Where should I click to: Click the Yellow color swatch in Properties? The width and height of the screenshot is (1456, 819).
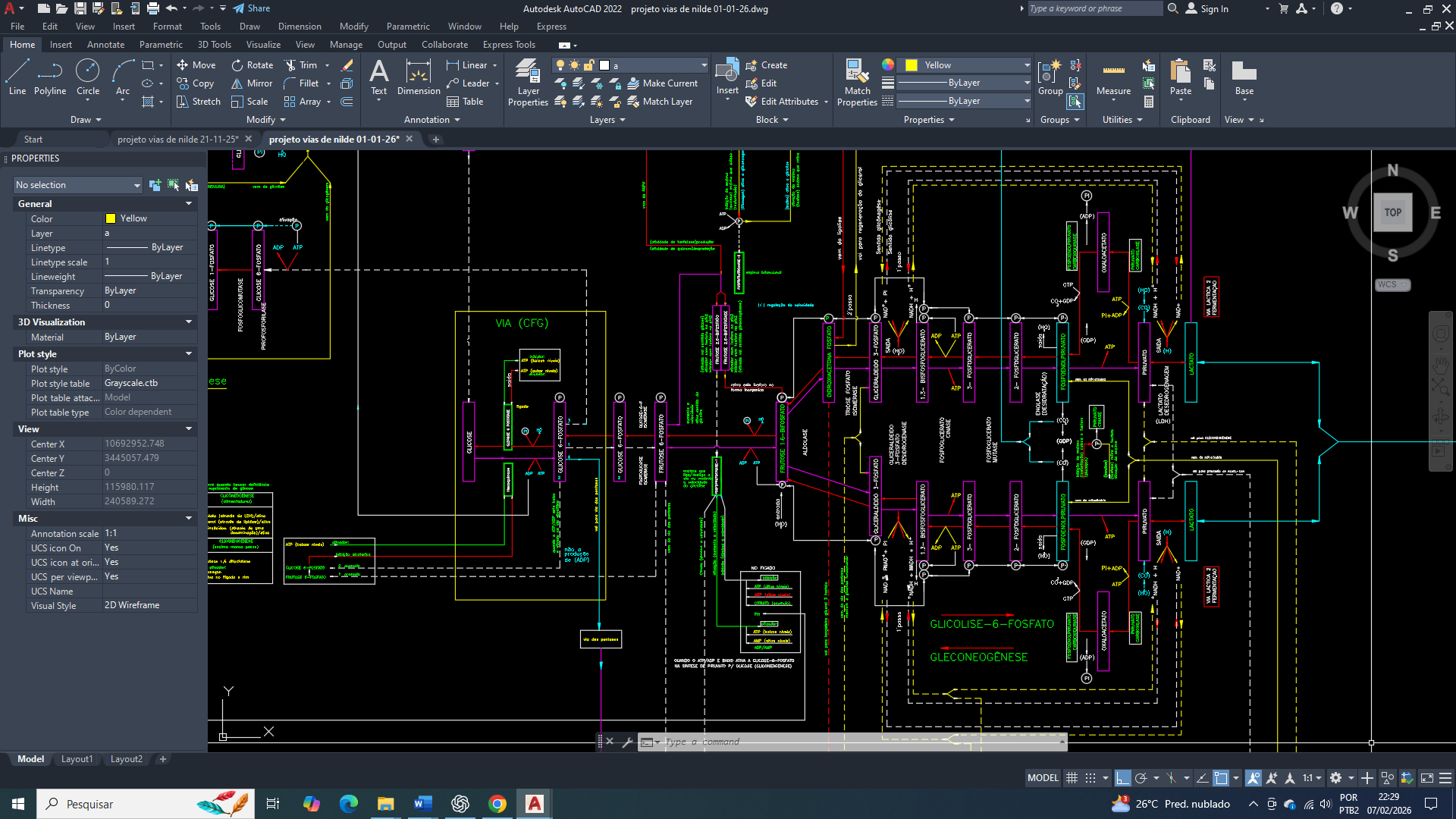coord(111,218)
